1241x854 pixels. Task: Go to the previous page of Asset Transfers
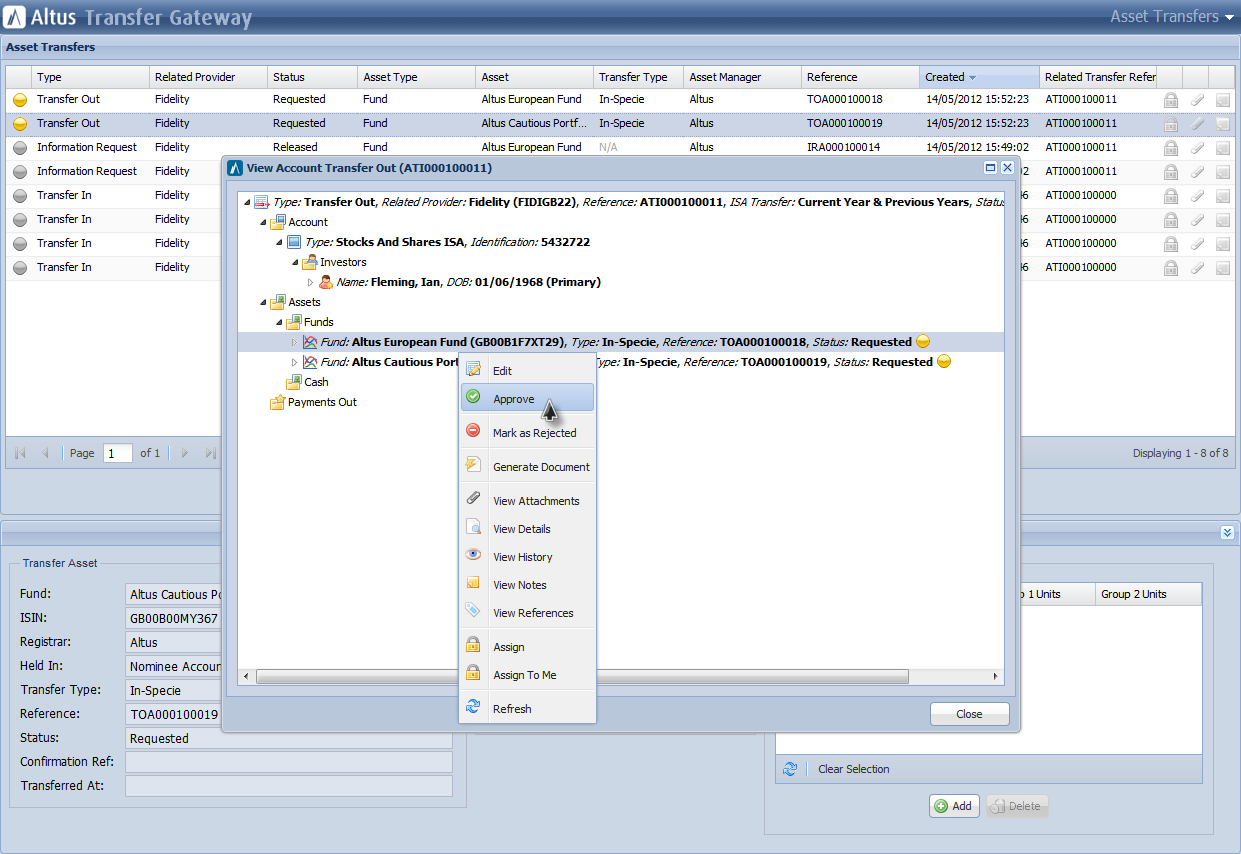[45, 453]
